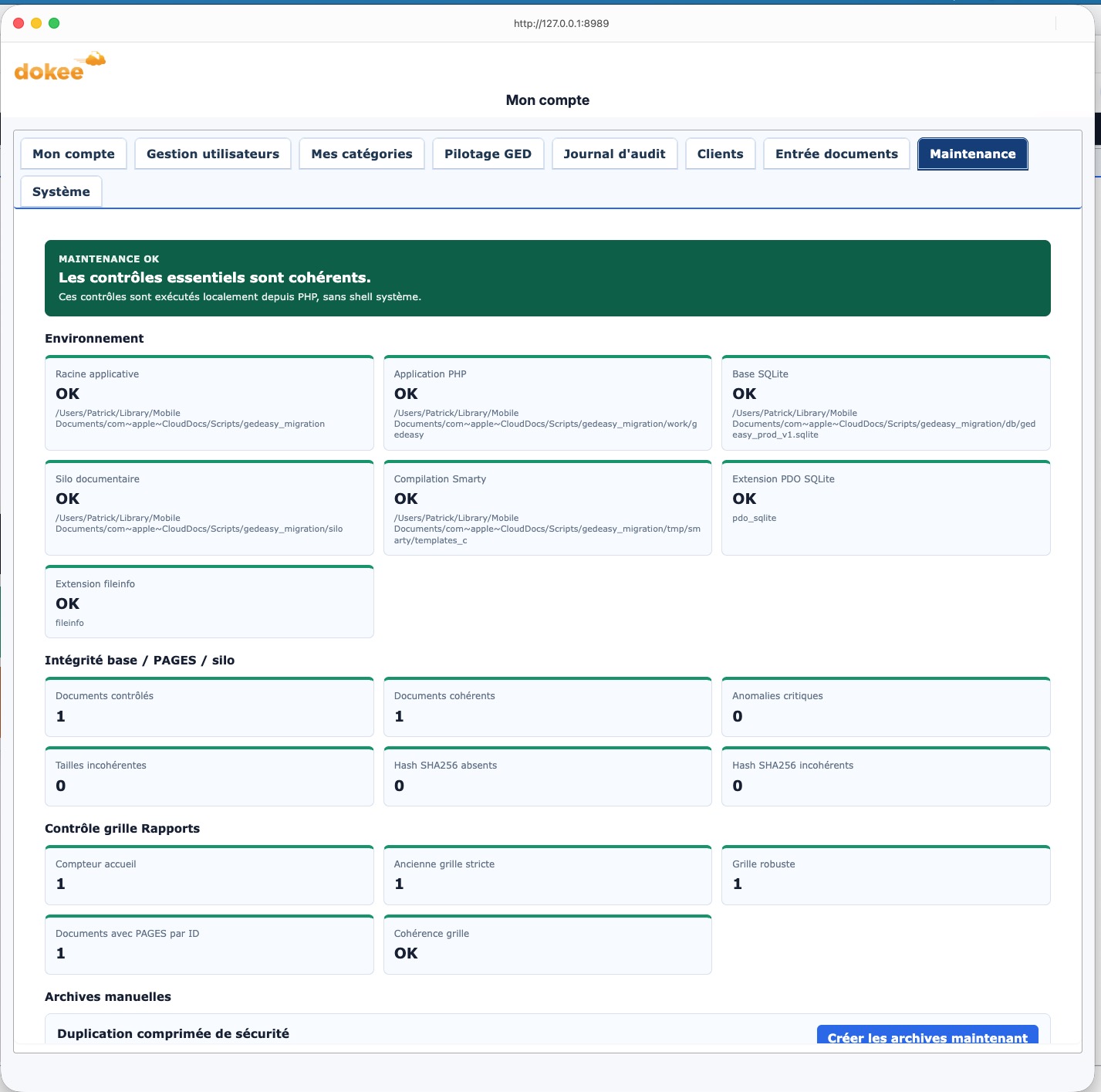Click the Créer les archives maintenant button

[927, 1035]
